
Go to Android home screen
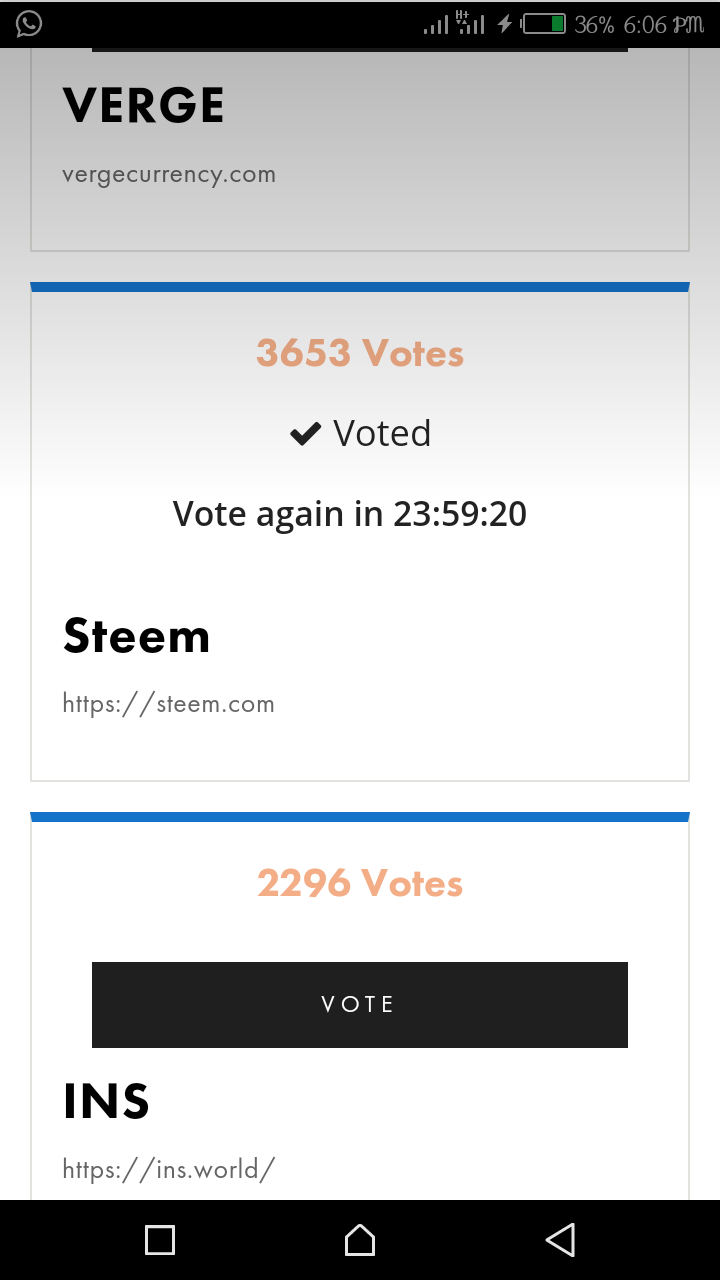(x=360, y=1240)
